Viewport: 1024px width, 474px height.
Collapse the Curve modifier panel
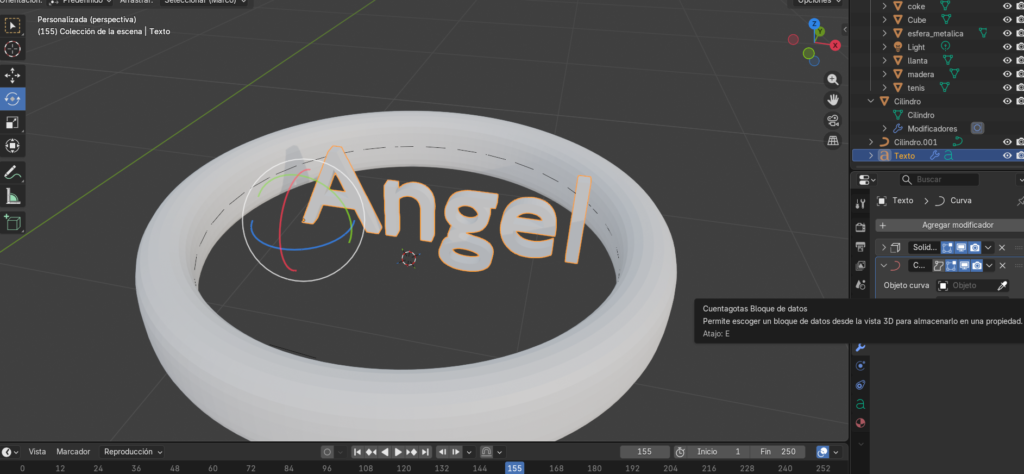click(884, 266)
